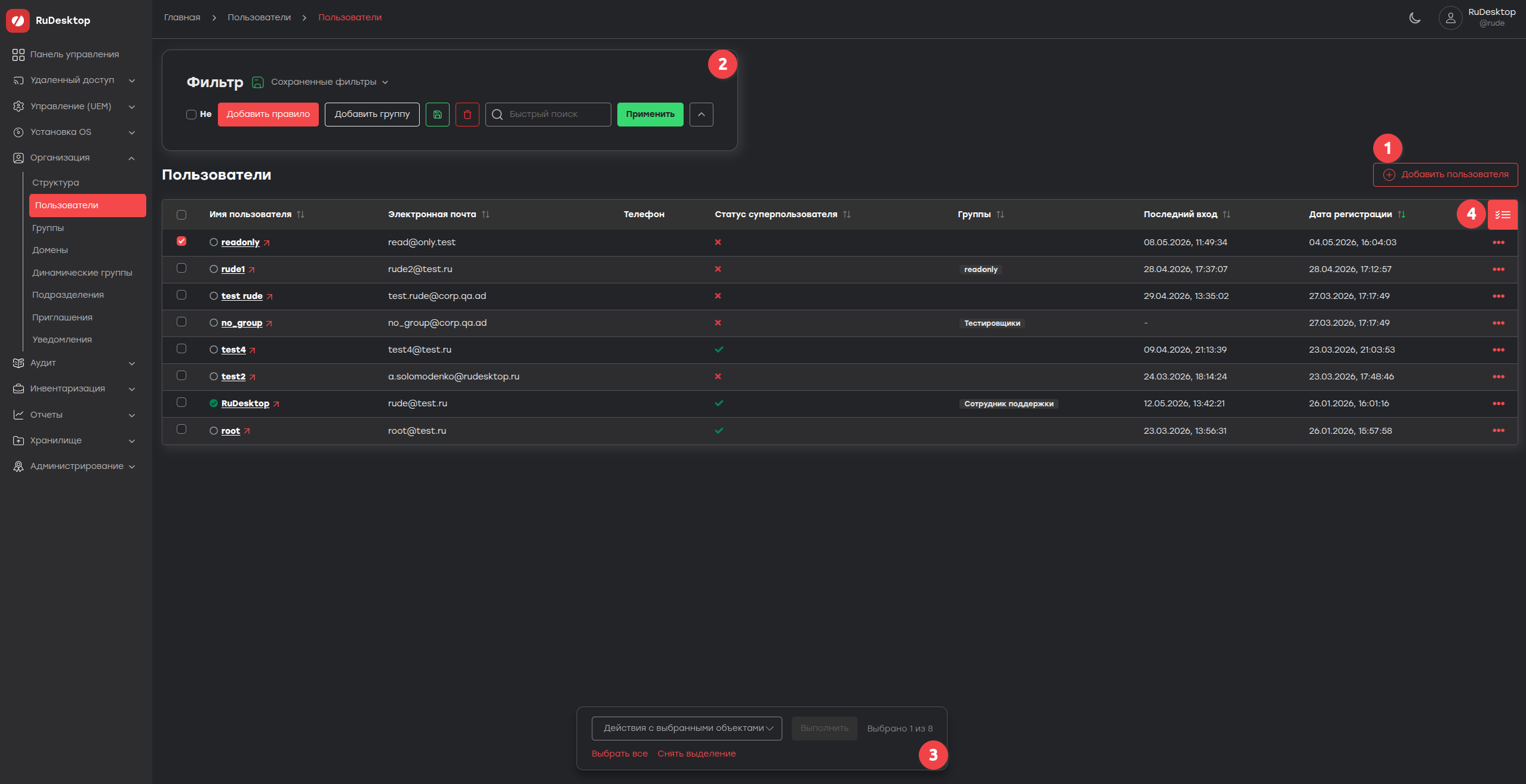Click Добавить группу button
The height and width of the screenshot is (784, 1526).
372,115
